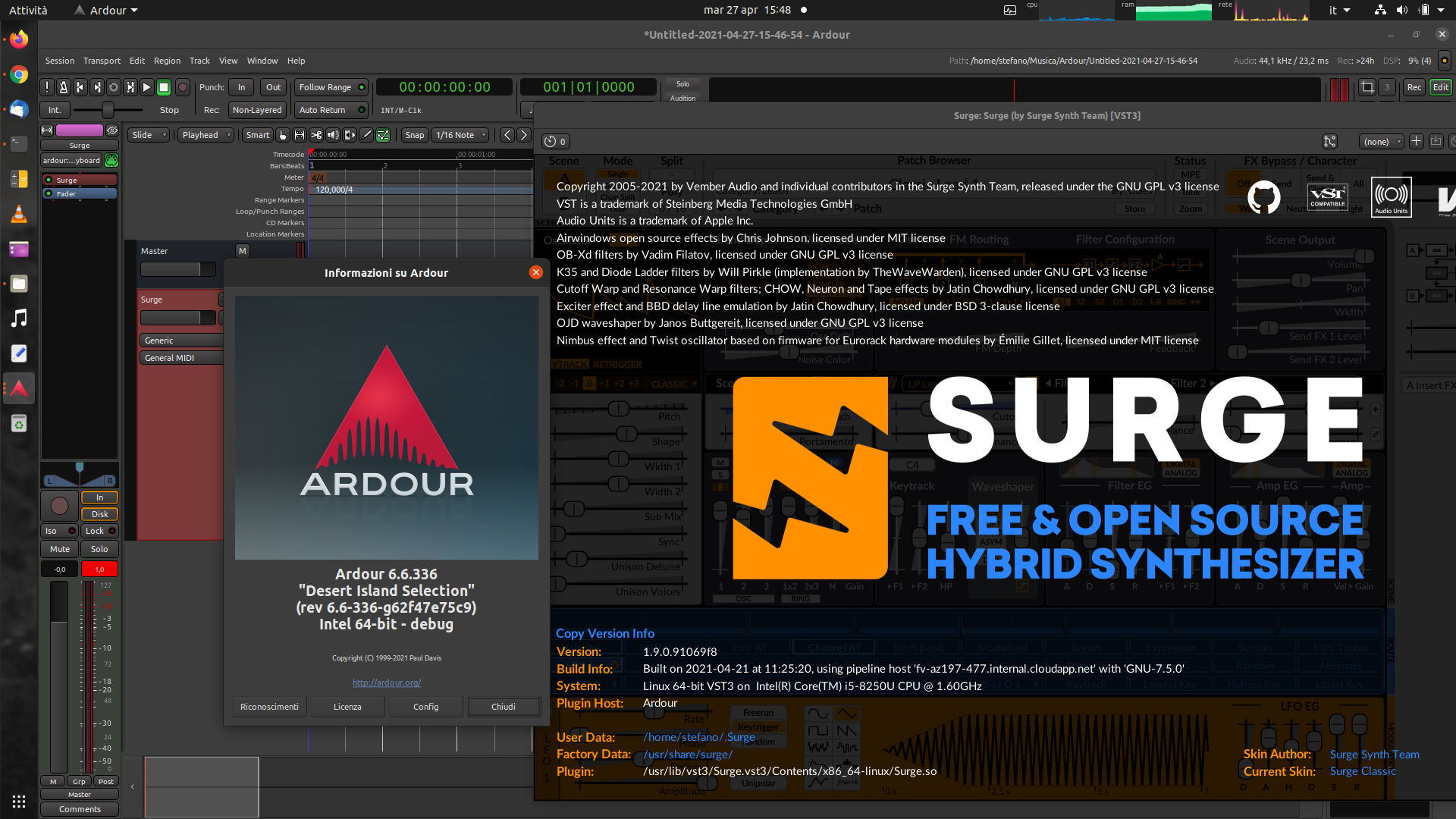The width and height of the screenshot is (1456, 819).
Task: Toggle Auto Return option
Action: 331,110
